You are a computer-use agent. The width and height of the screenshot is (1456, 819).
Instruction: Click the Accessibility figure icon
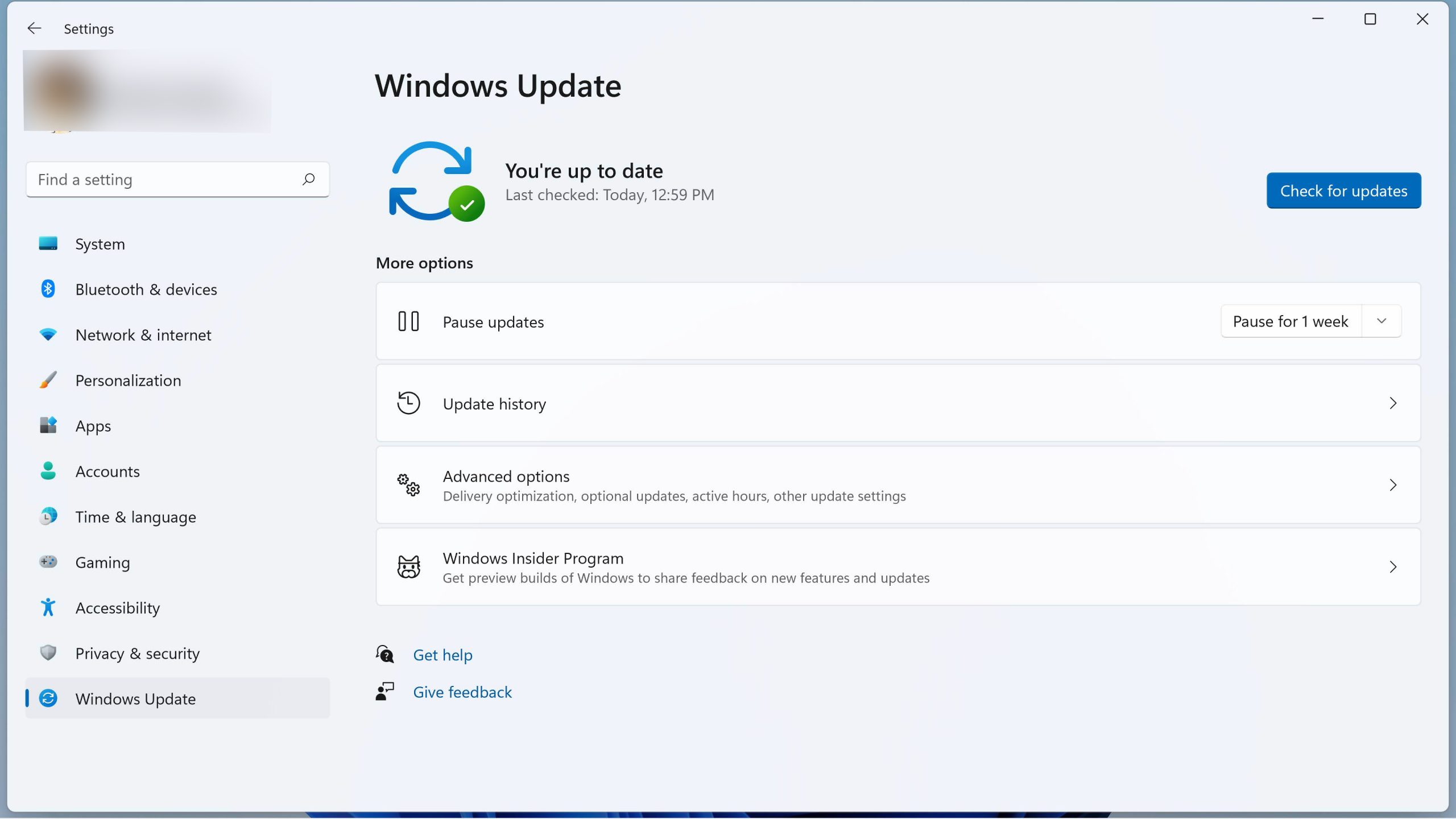[x=48, y=607]
